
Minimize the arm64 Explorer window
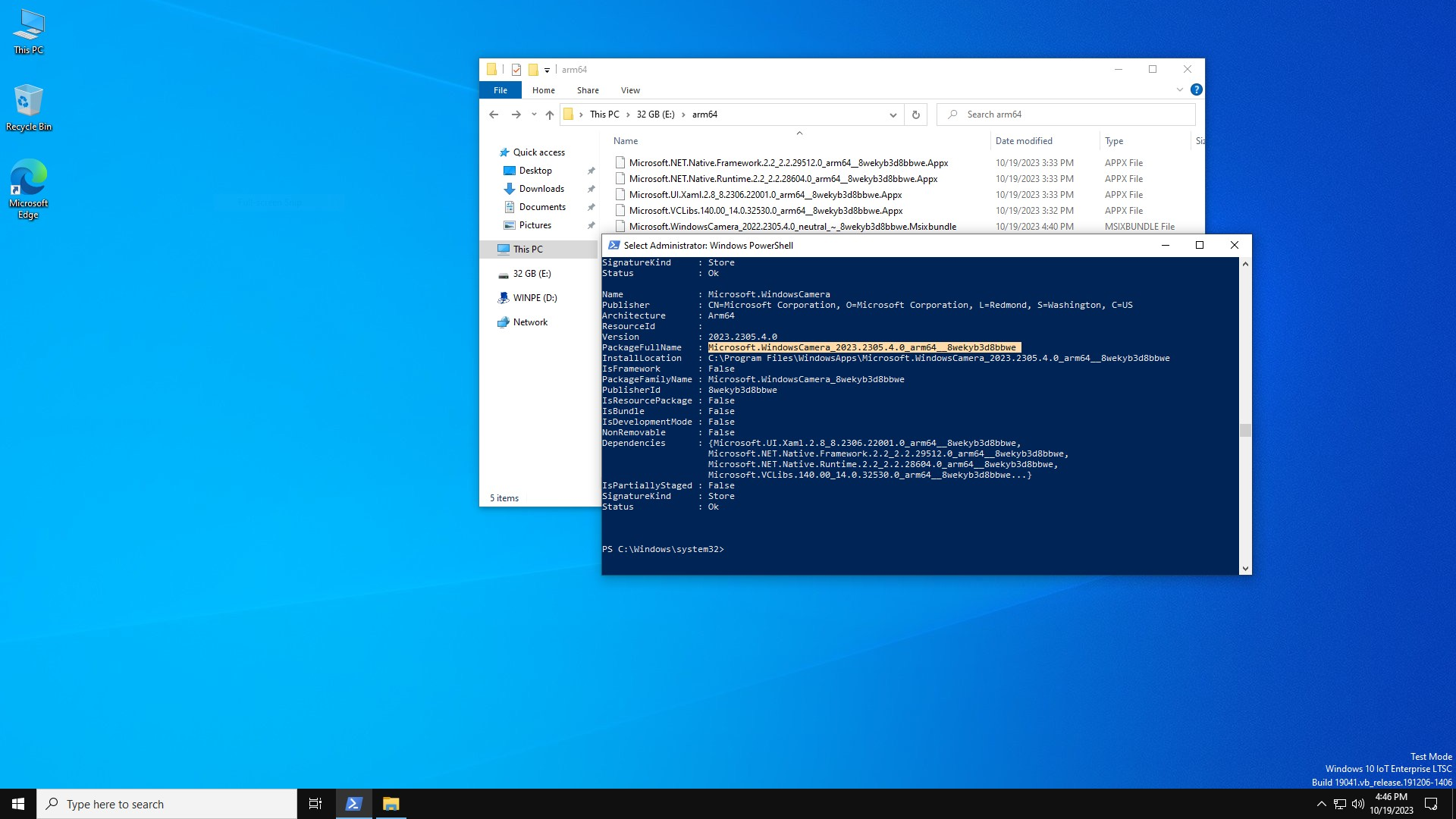coord(1118,70)
